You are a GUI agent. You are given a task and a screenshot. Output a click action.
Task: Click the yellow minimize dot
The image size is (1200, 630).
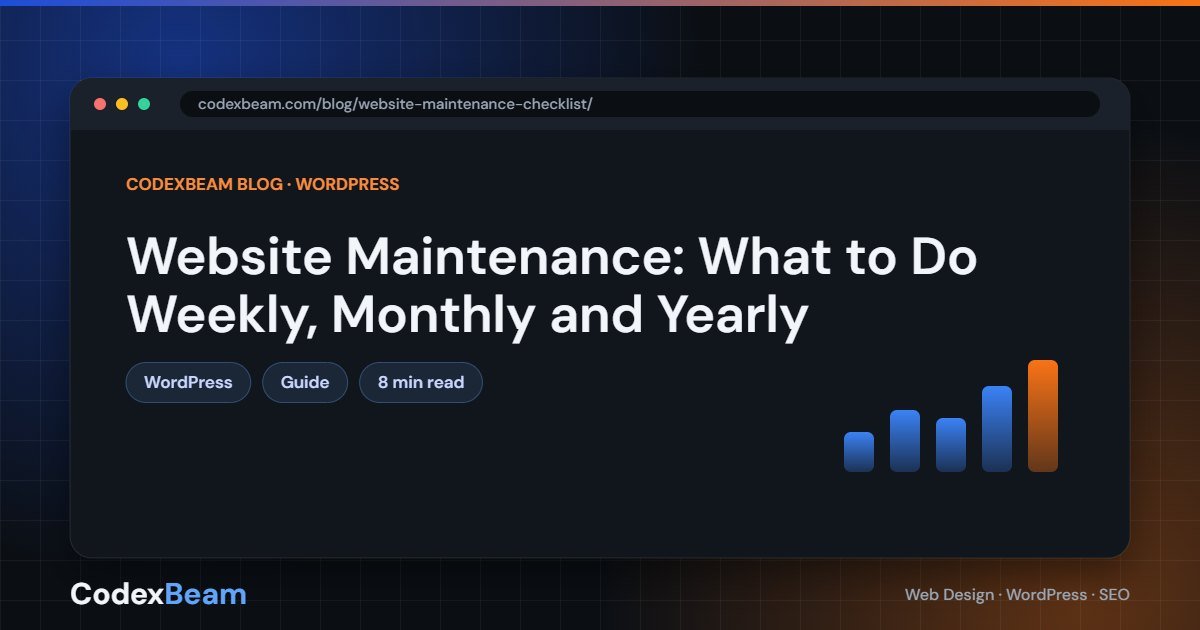[122, 104]
